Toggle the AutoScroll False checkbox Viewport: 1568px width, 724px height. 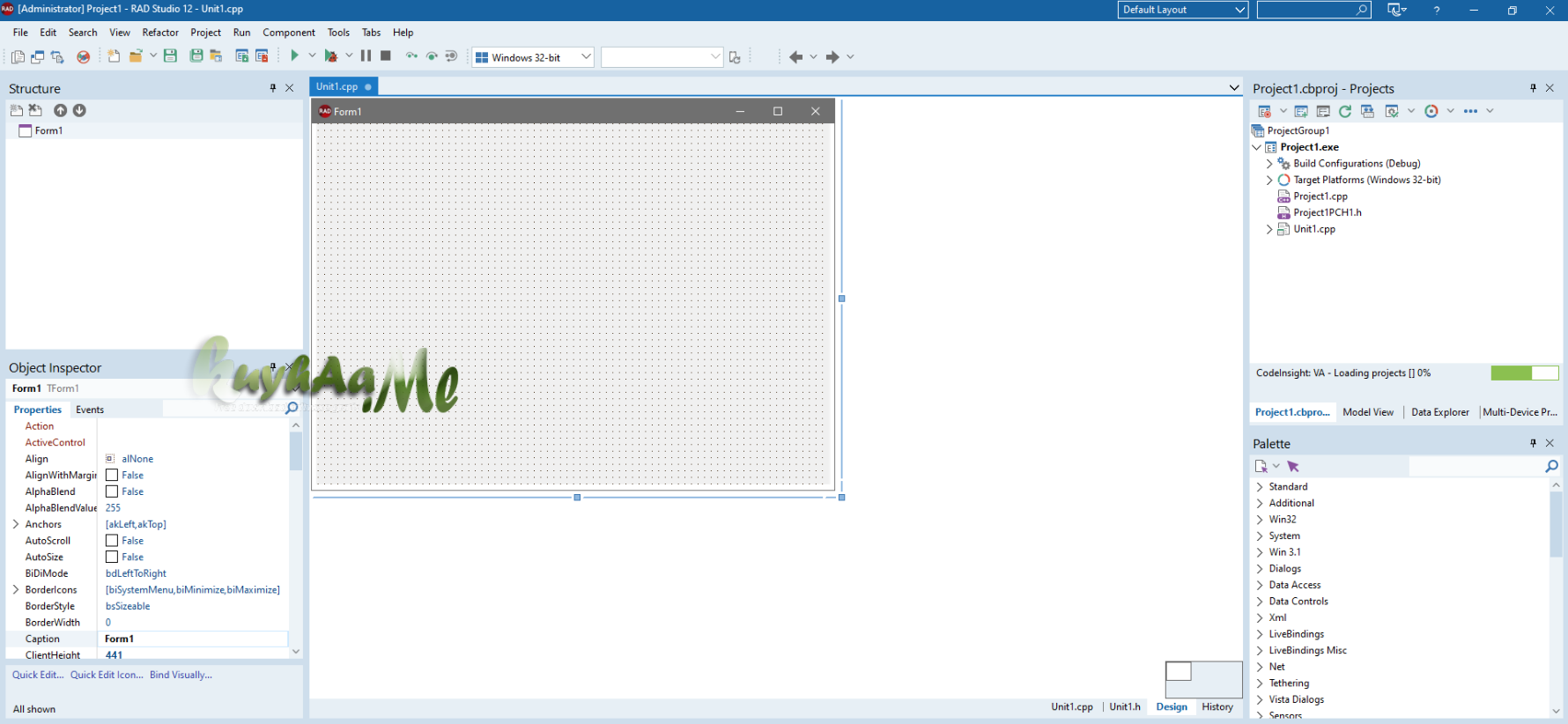click(x=112, y=541)
